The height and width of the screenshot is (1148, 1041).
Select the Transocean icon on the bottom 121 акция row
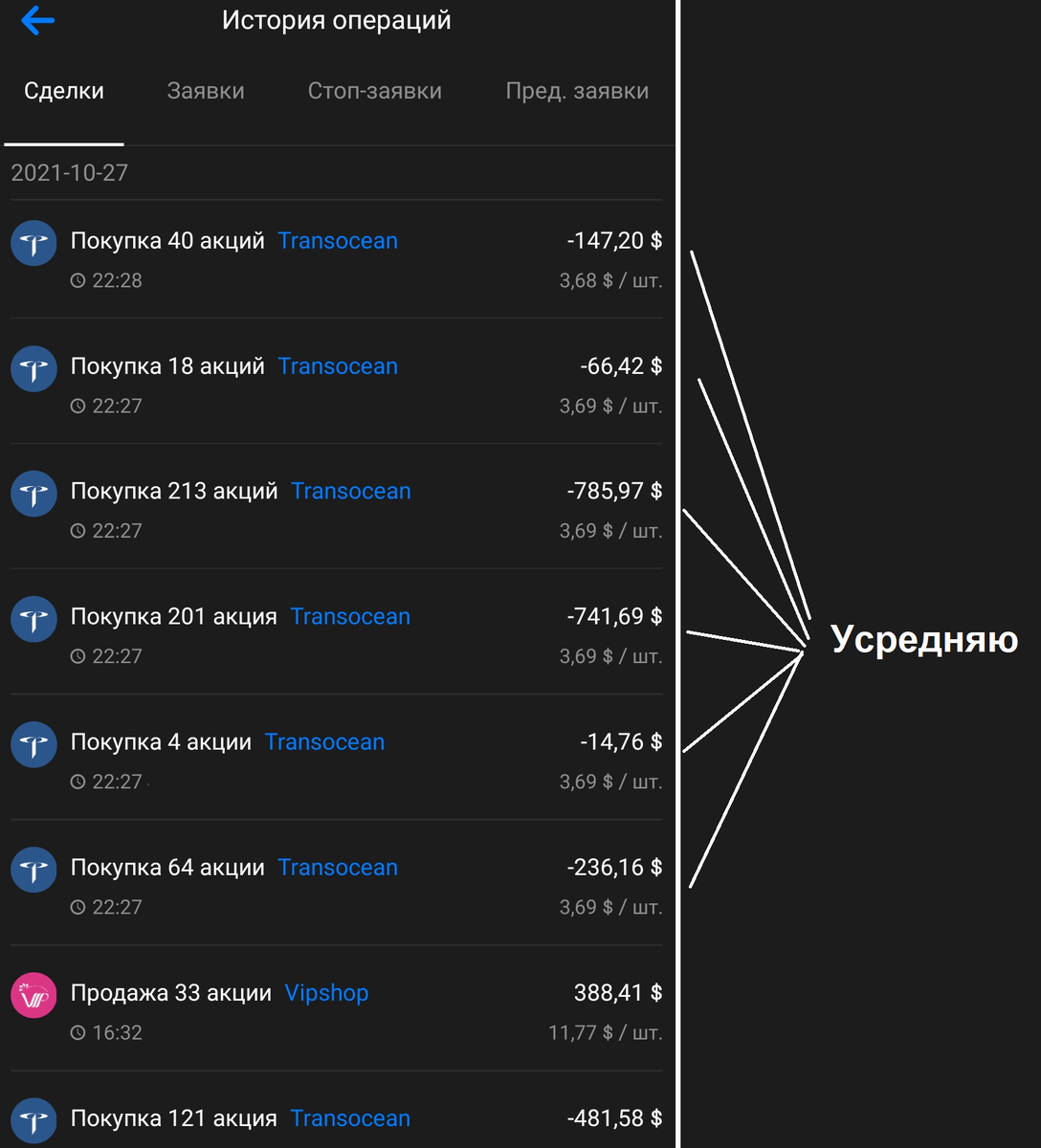(33, 1120)
